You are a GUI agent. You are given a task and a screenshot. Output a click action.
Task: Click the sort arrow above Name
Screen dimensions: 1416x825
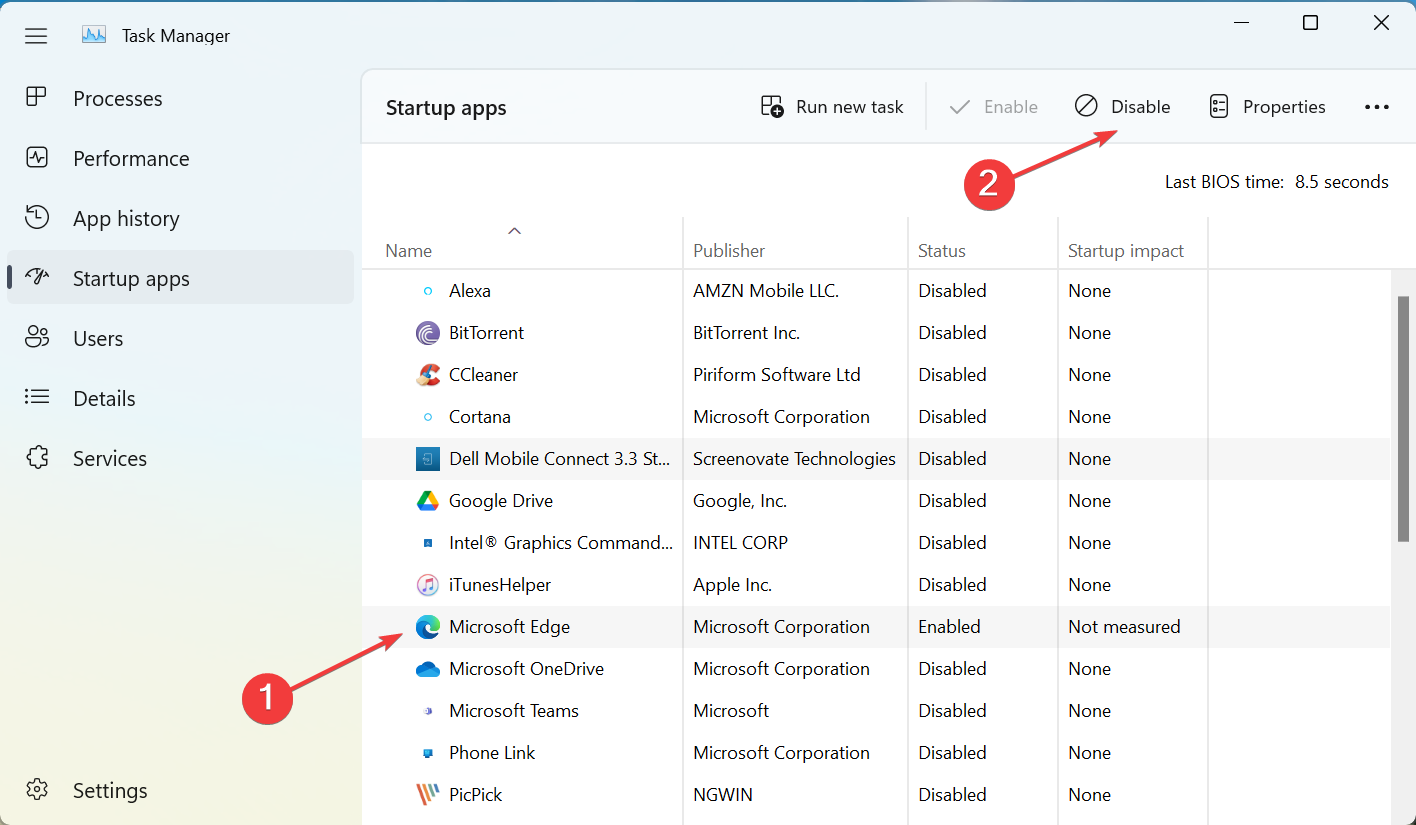tap(514, 231)
